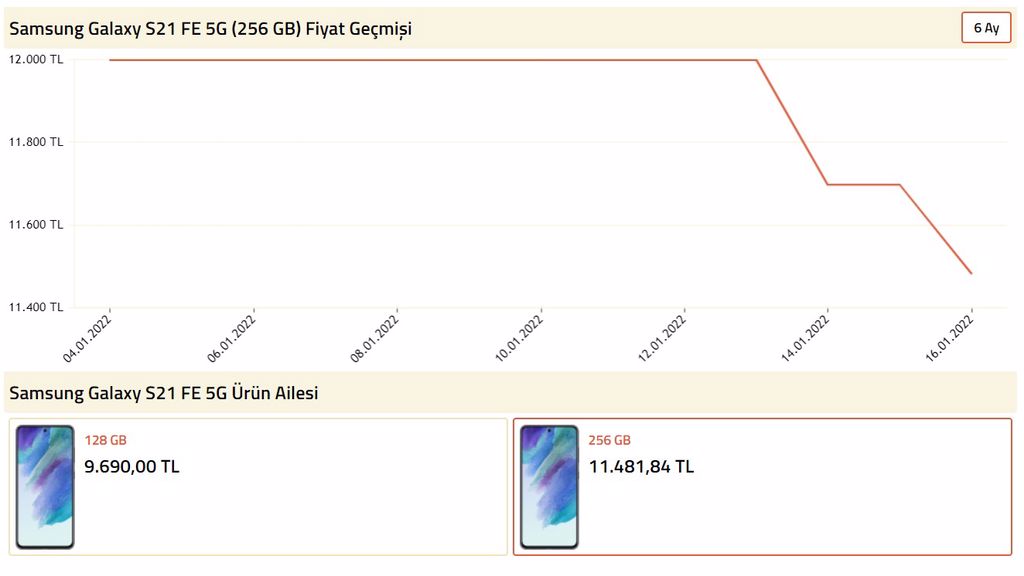
Task: Select the 06.01.2022 date tick
Action: (x=231, y=338)
